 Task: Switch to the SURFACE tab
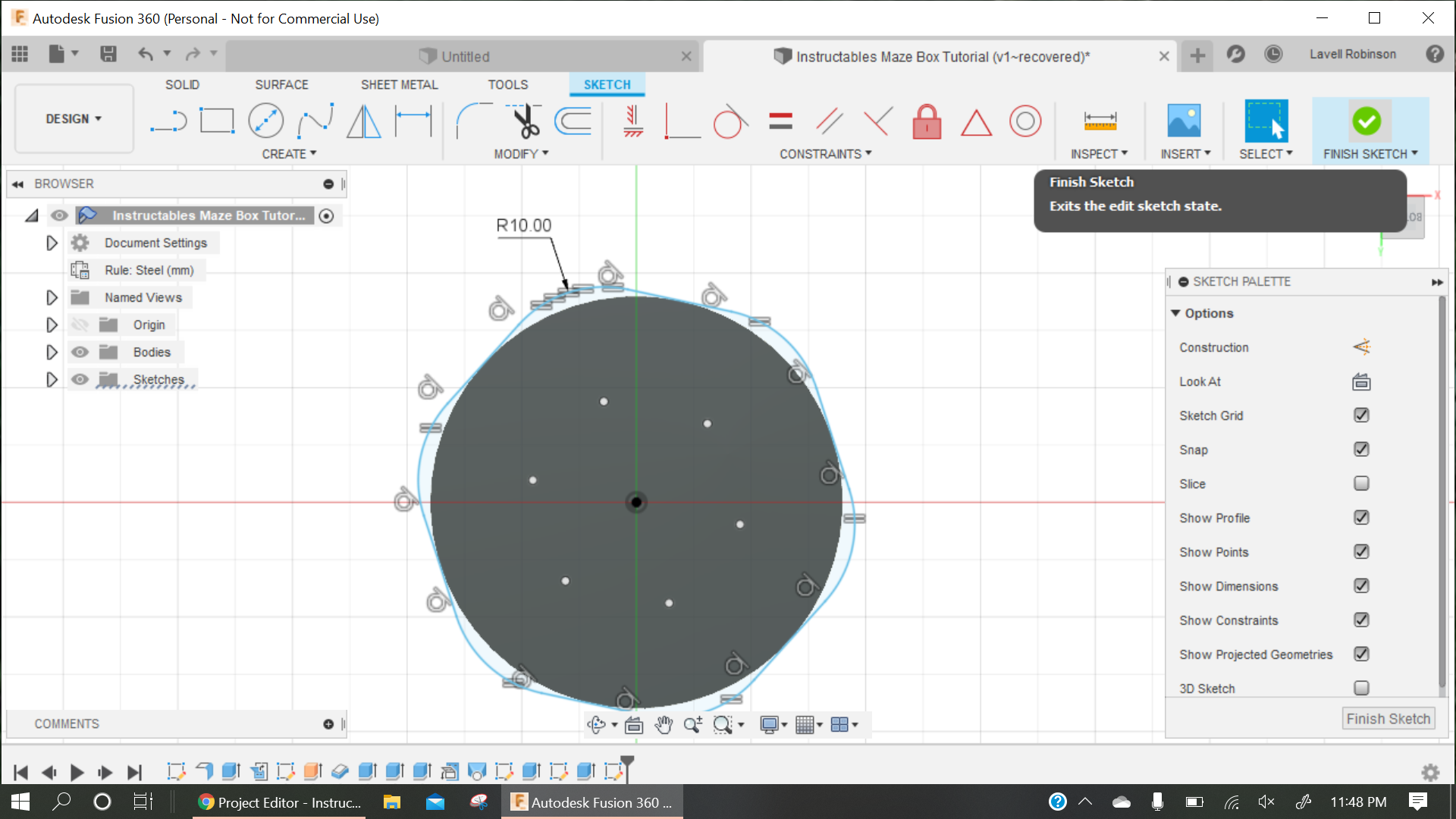[x=281, y=85]
